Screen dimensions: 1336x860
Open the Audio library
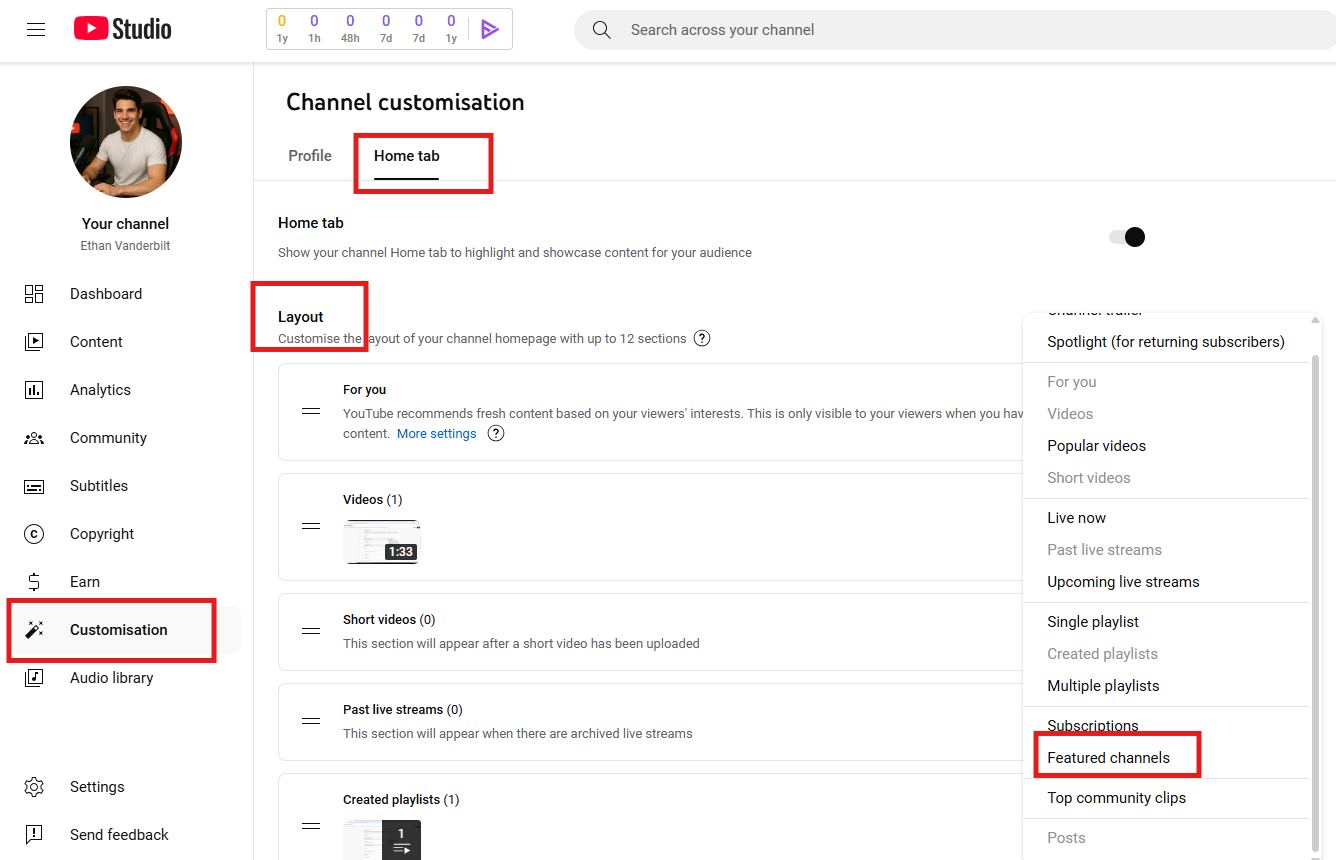(x=112, y=677)
